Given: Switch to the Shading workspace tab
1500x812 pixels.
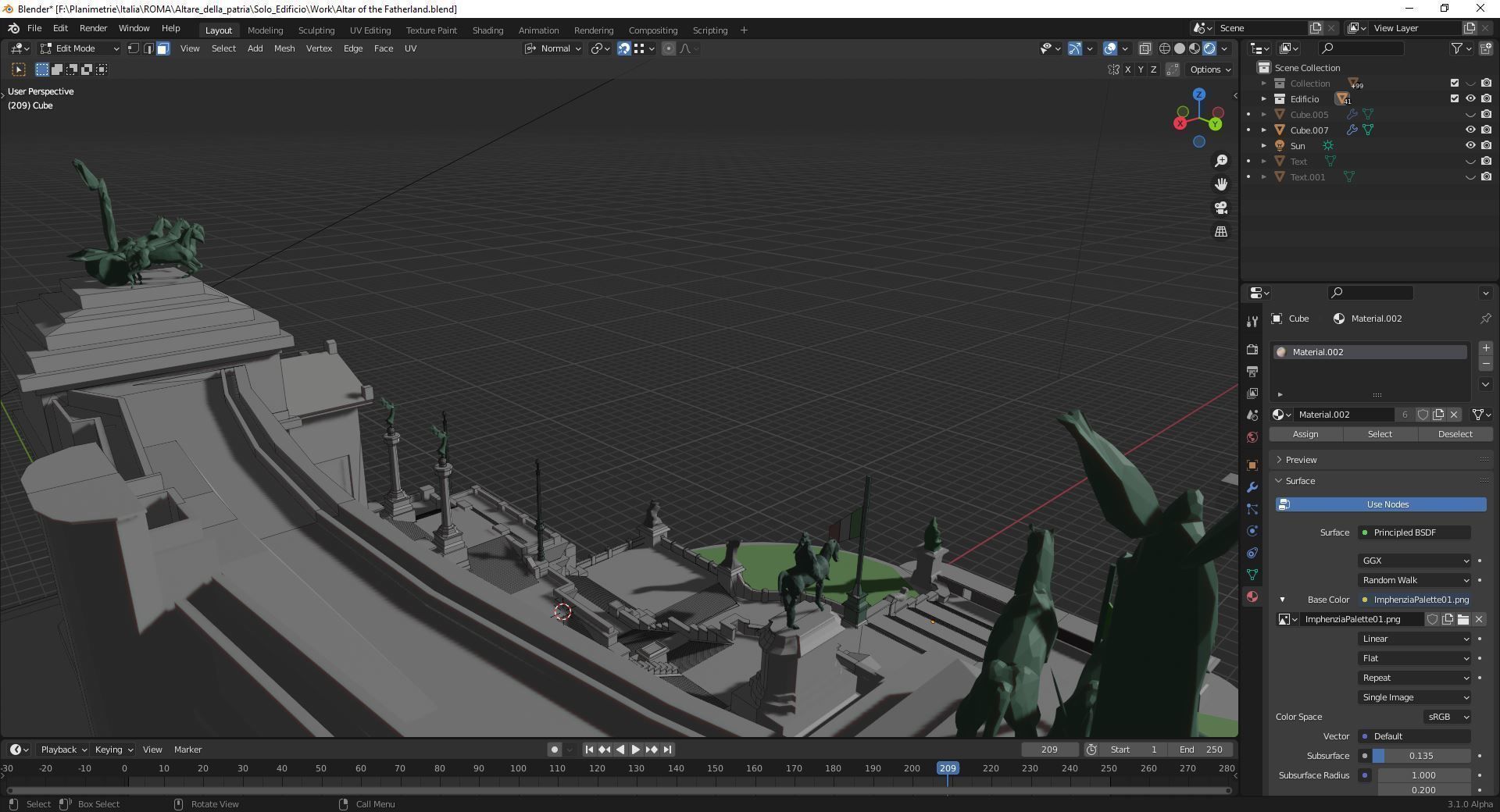Looking at the screenshot, I should (x=487, y=30).
